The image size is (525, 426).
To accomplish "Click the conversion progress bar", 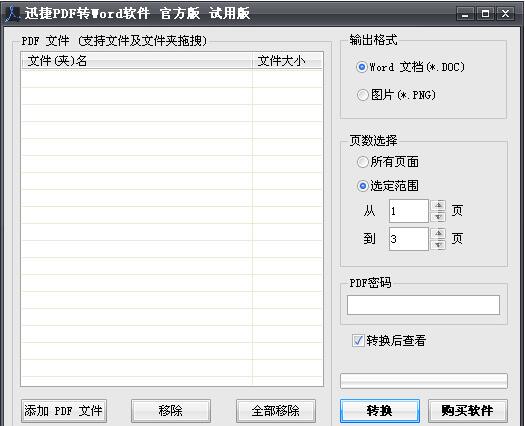I will 424,381.
